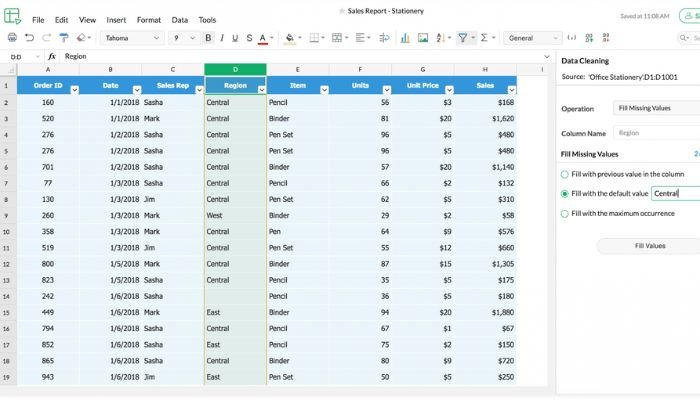Open the Data menu
700x400 pixels.
[179, 20]
